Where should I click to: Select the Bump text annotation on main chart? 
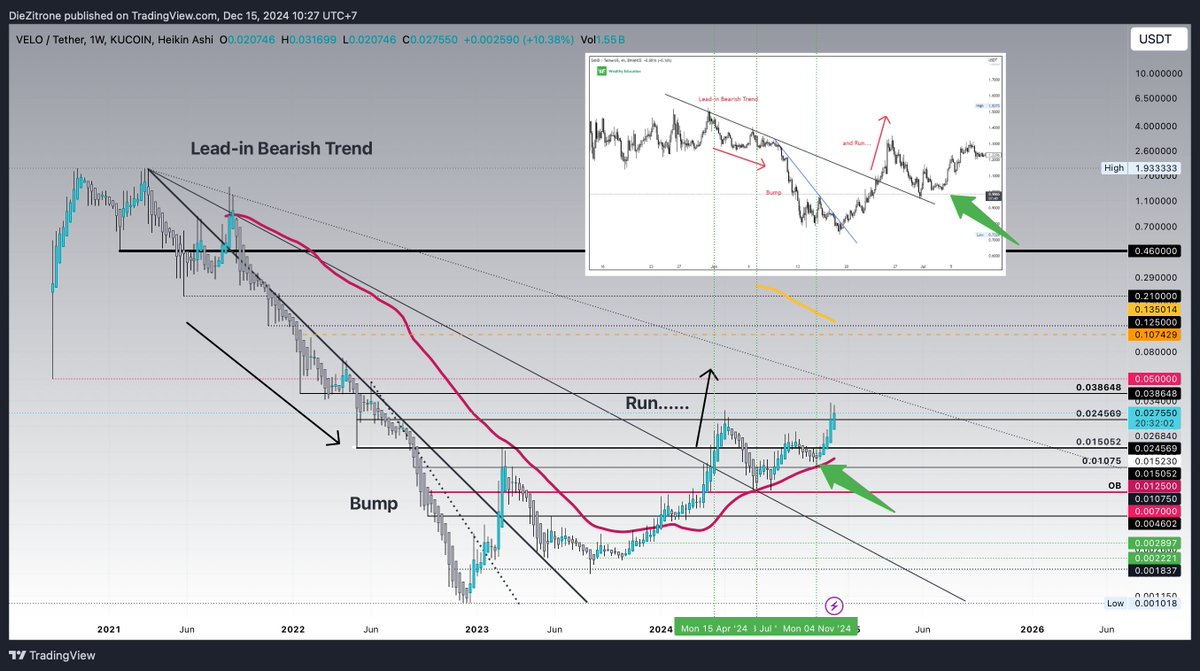(x=373, y=504)
